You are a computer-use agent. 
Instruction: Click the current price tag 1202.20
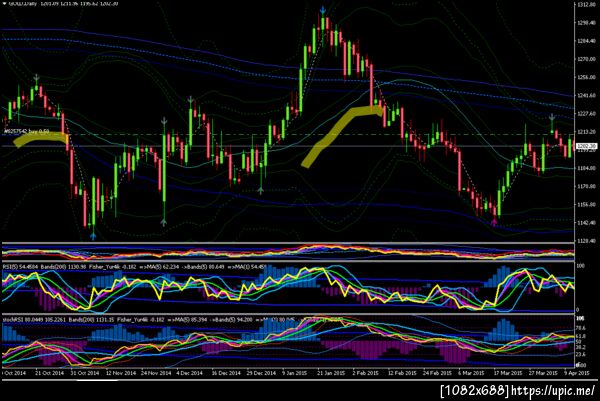pyautogui.click(x=586, y=146)
